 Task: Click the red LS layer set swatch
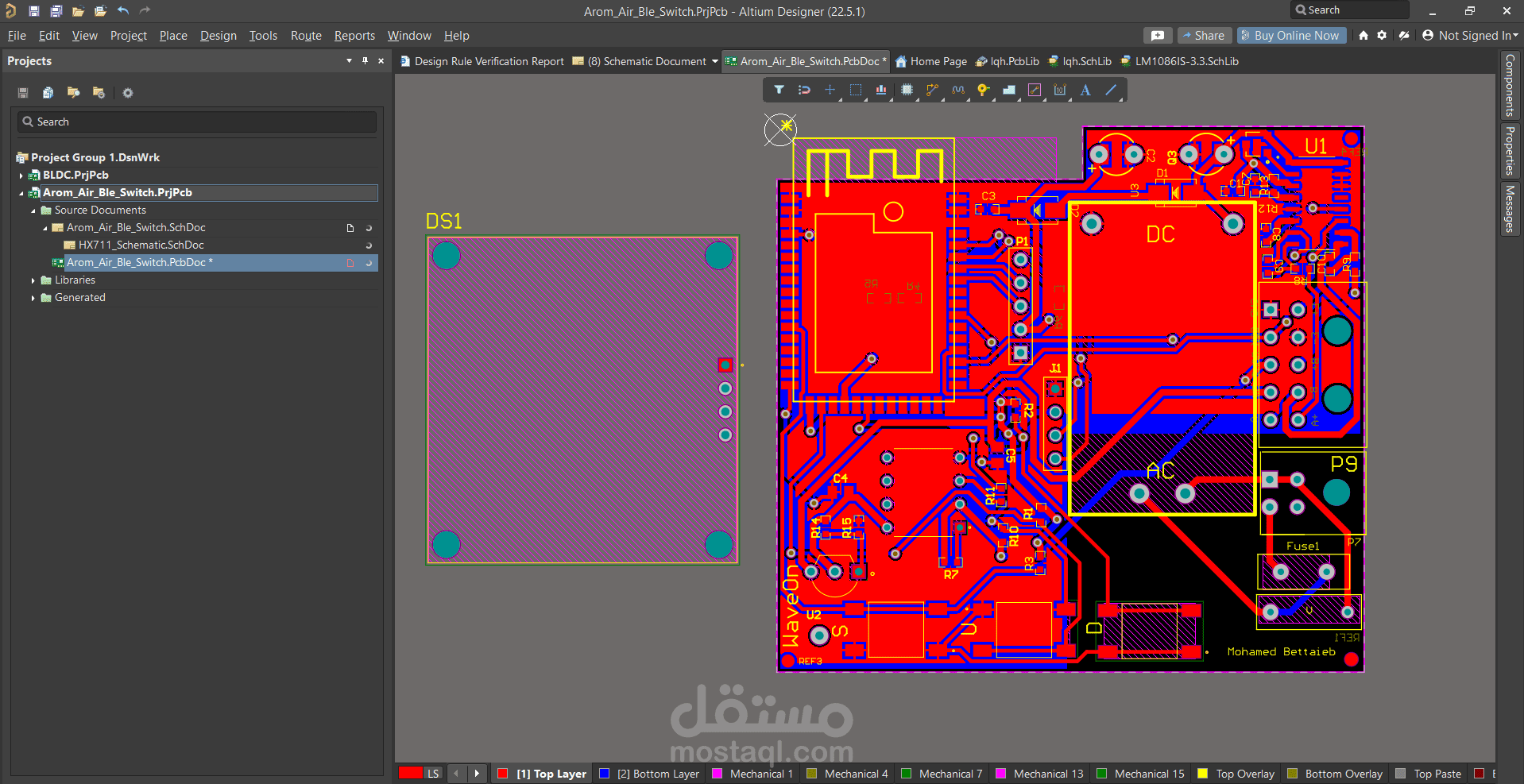pyautogui.click(x=411, y=774)
